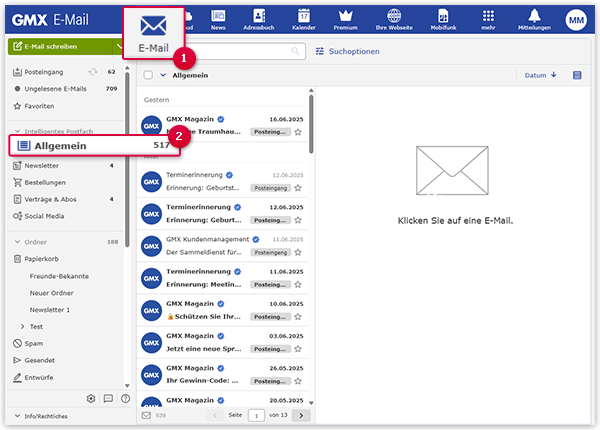Star the 'Ihr Gewinn-Code' email
The height and width of the screenshot is (430, 600).
[298, 381]
